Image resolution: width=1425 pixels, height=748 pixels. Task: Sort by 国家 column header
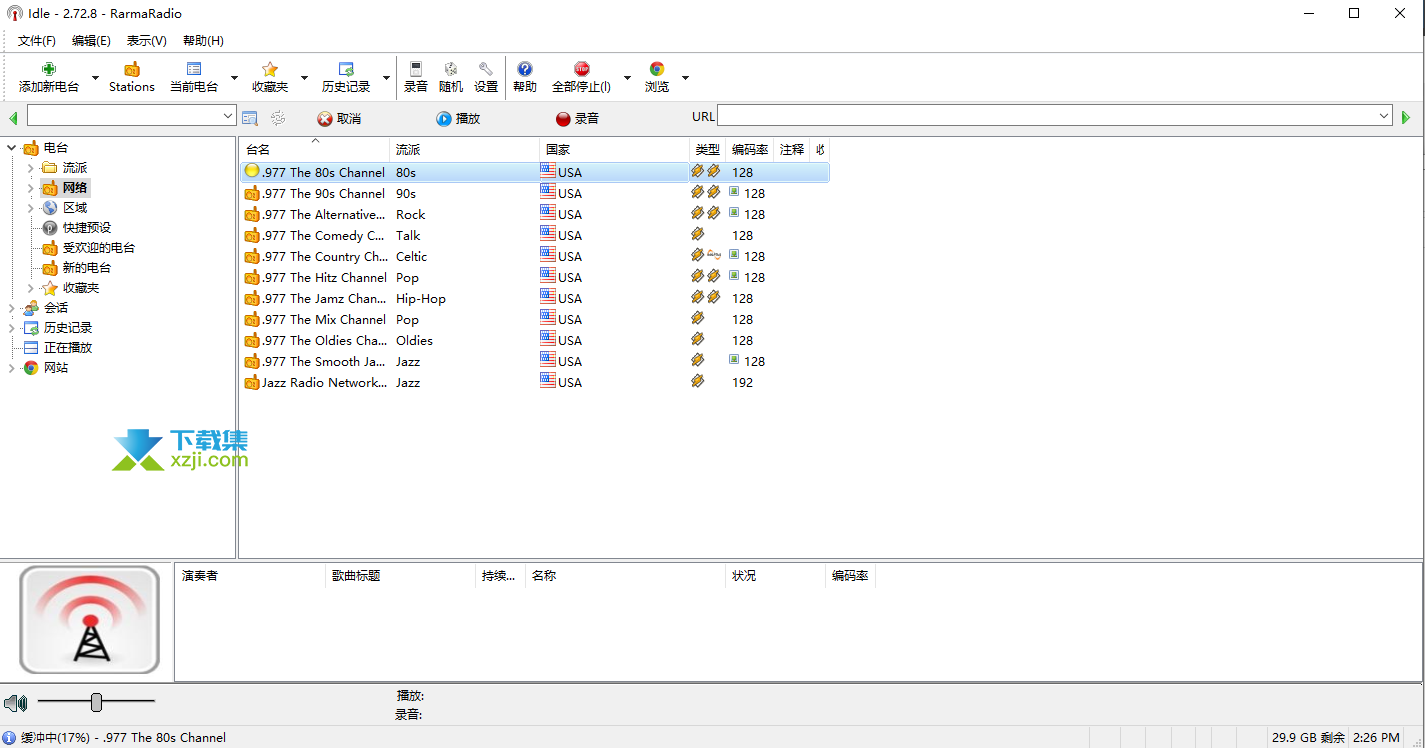[x=614, y=149]
